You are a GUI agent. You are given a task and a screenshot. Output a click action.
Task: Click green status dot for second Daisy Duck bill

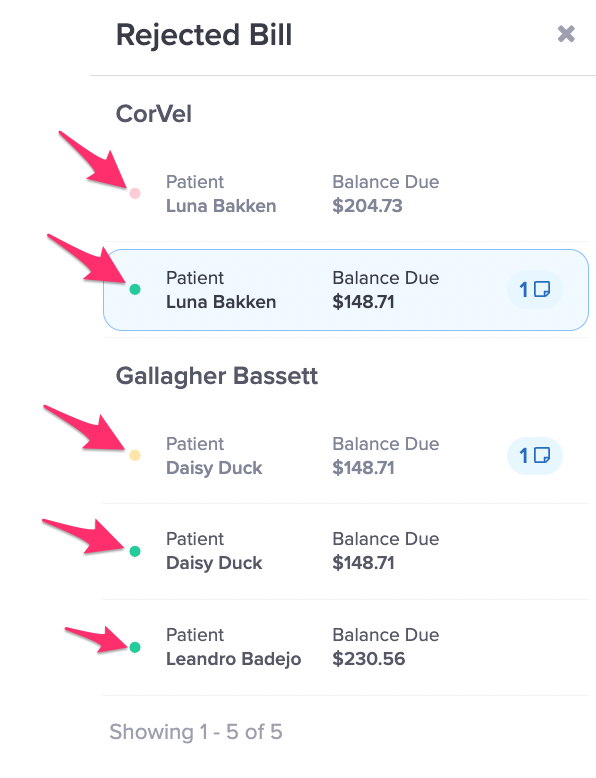point(134,551)
